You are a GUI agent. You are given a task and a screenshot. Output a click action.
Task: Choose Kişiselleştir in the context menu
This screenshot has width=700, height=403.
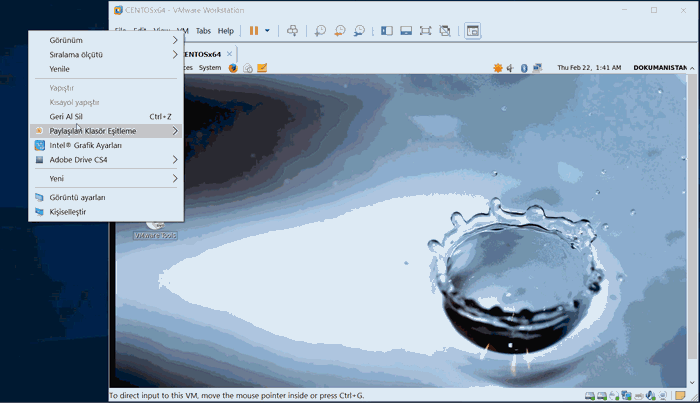pos(106,212)
